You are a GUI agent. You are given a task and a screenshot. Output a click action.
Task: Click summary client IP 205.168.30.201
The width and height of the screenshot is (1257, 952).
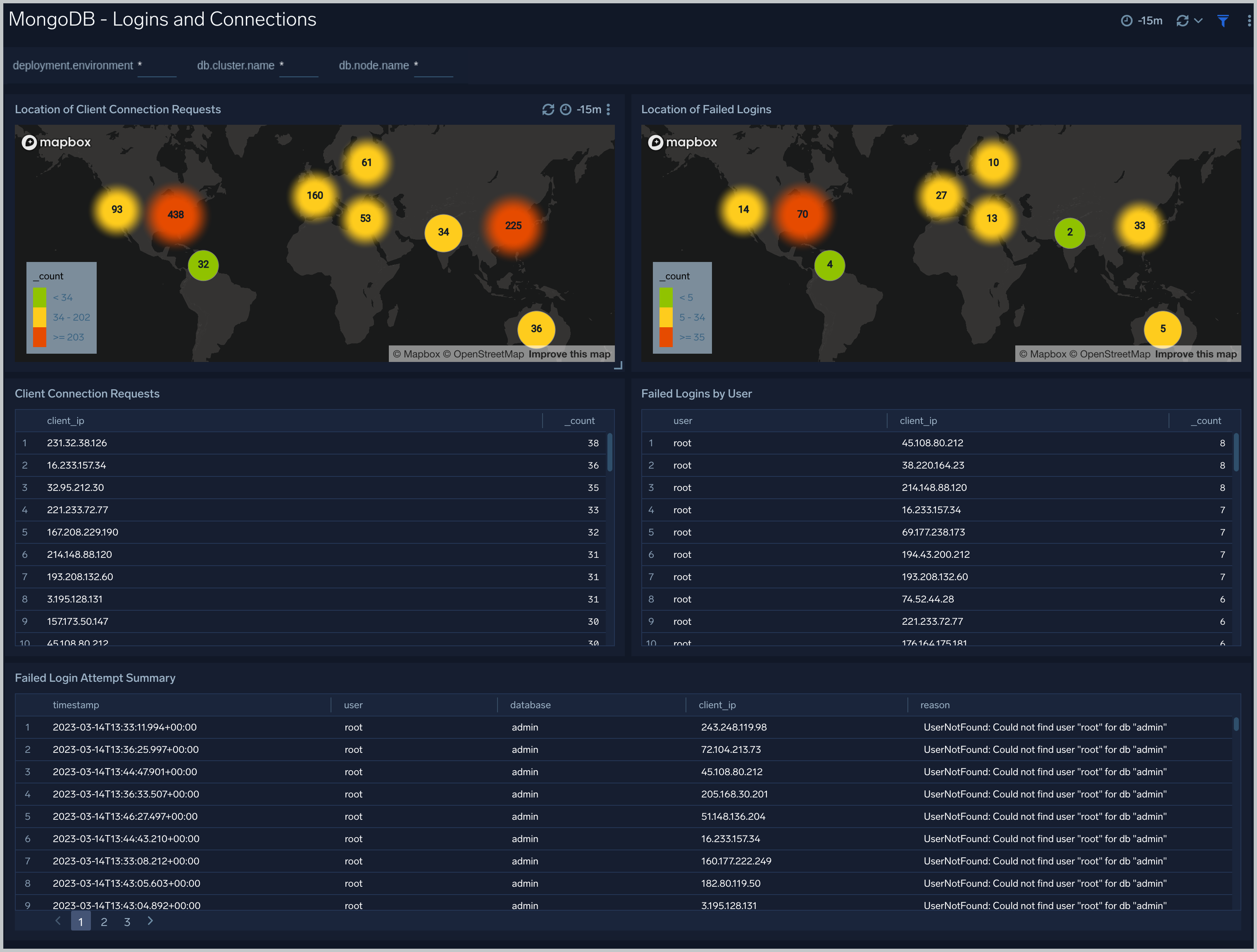[734, 795]
